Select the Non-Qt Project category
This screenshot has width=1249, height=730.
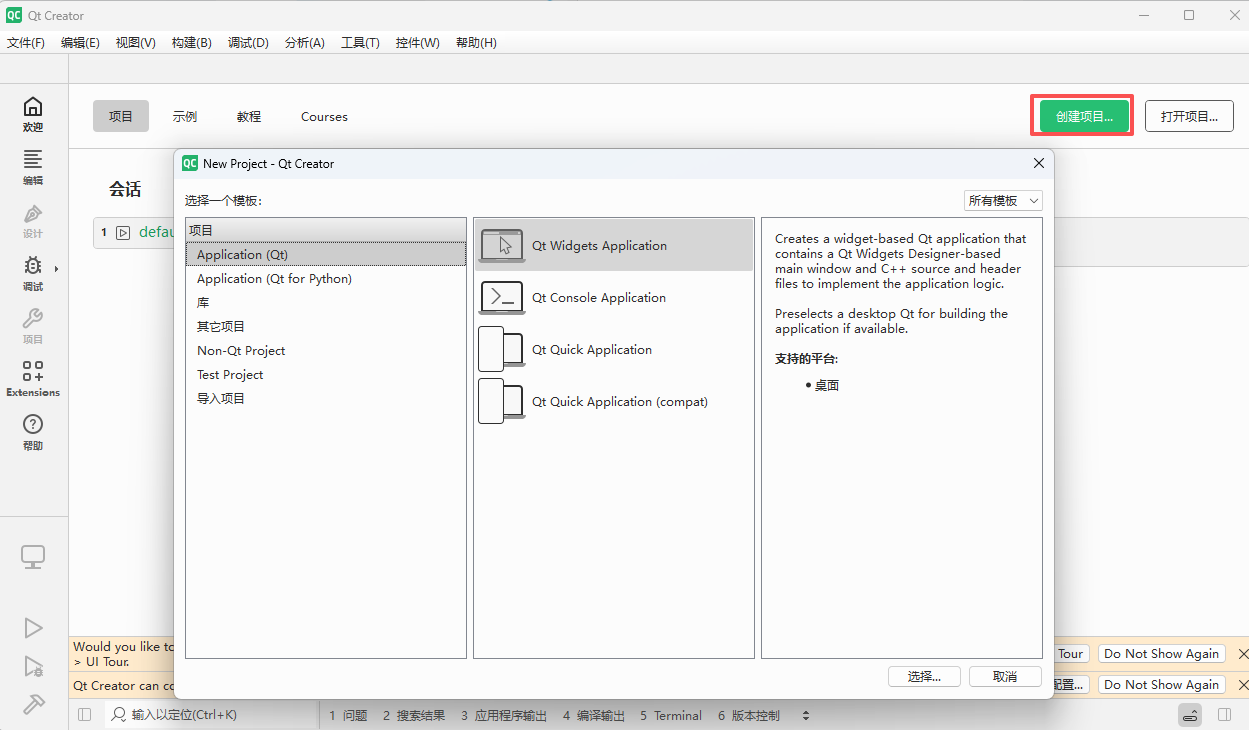coord(326,350)
